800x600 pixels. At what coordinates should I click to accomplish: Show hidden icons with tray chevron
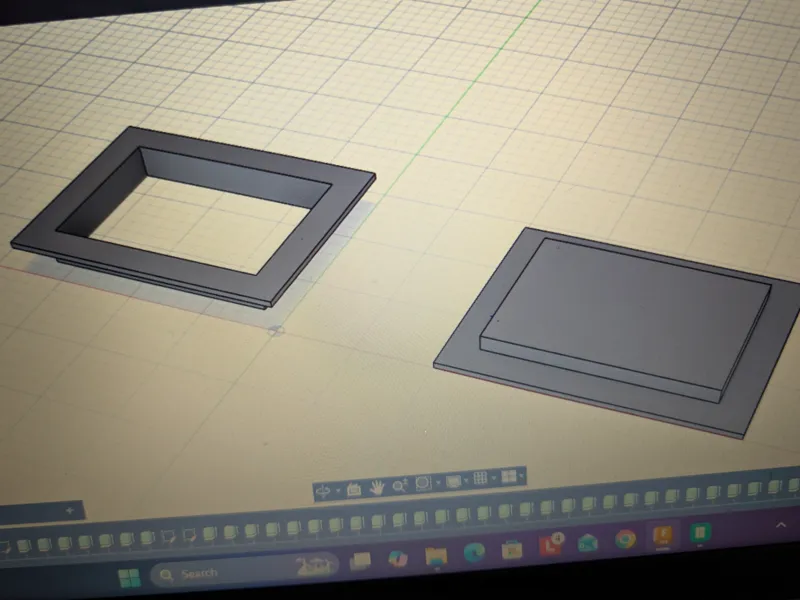point(781,524)
